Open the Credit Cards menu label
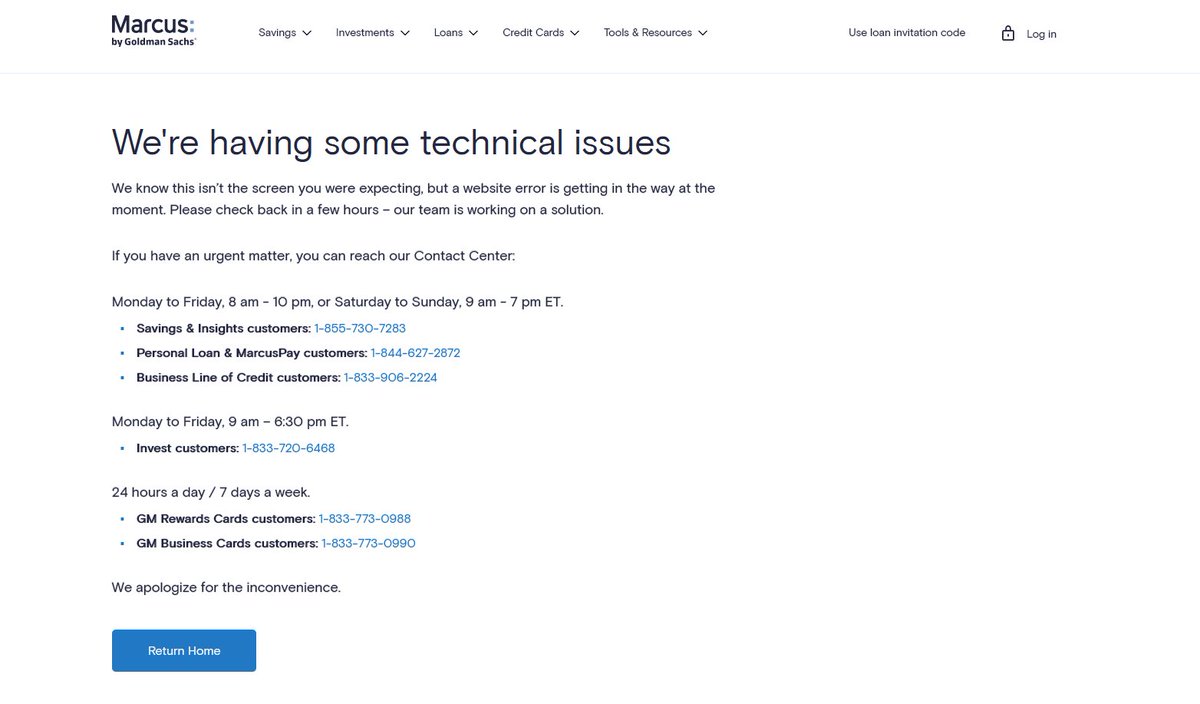 [x=533, y=33]
